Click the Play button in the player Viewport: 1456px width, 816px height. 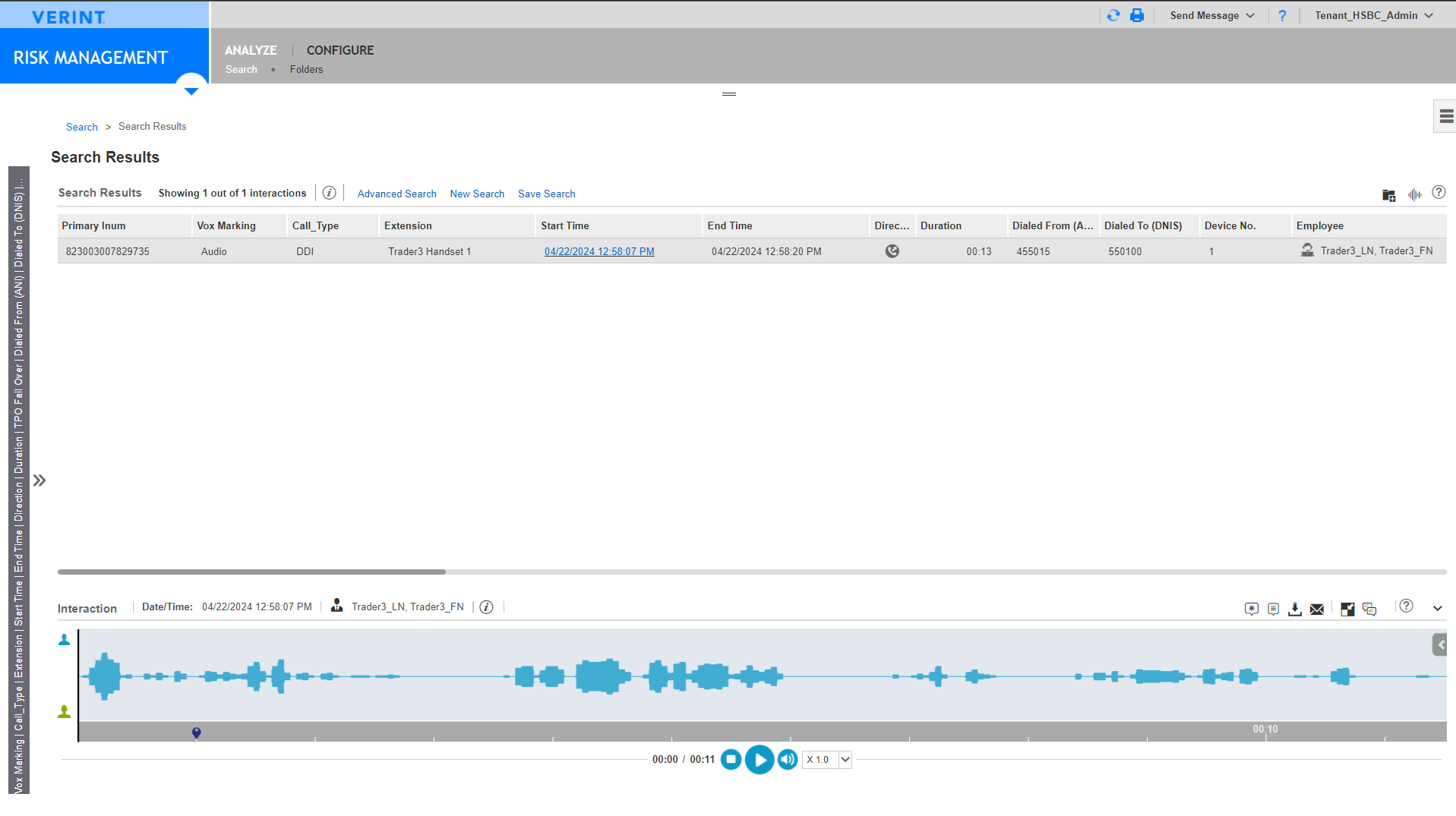760,759
